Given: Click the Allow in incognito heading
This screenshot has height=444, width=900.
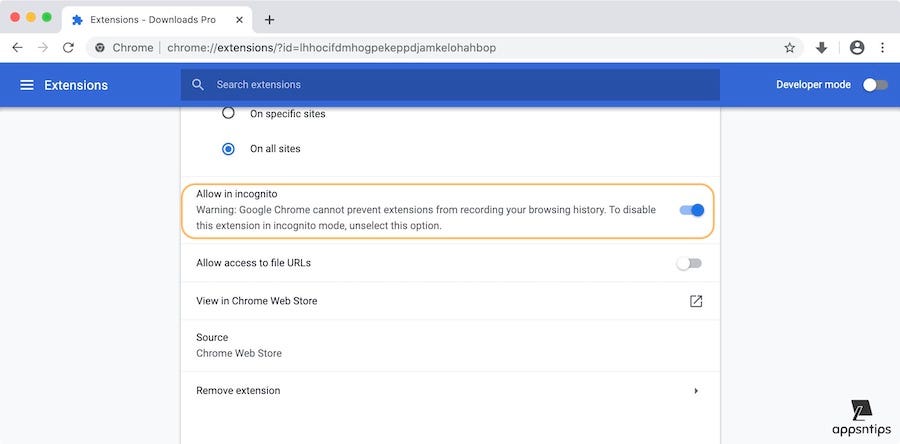Looking at the screenshot, I should click(236, 194).
